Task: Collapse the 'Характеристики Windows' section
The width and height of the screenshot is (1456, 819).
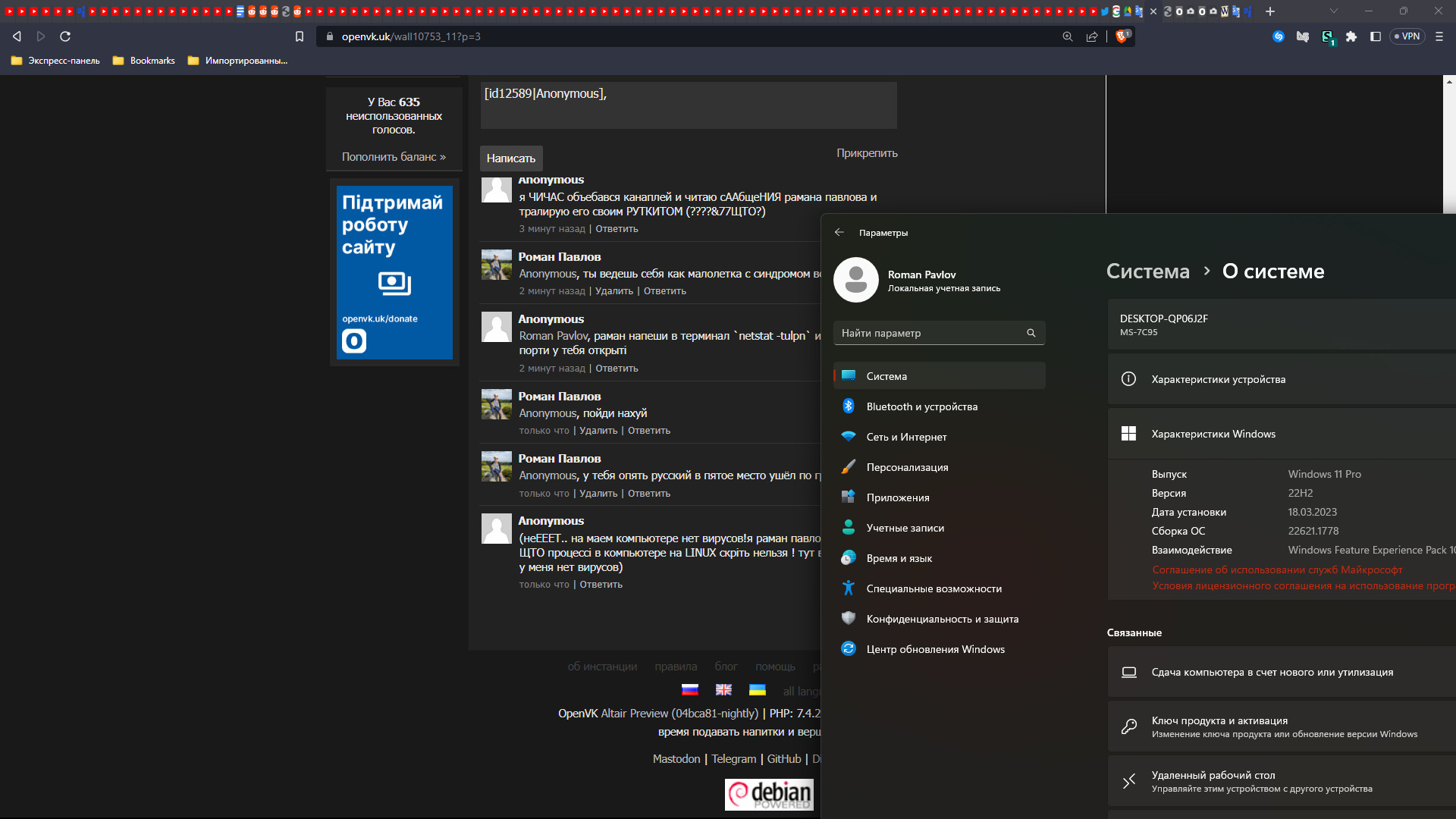Action: pos(1213,434)
